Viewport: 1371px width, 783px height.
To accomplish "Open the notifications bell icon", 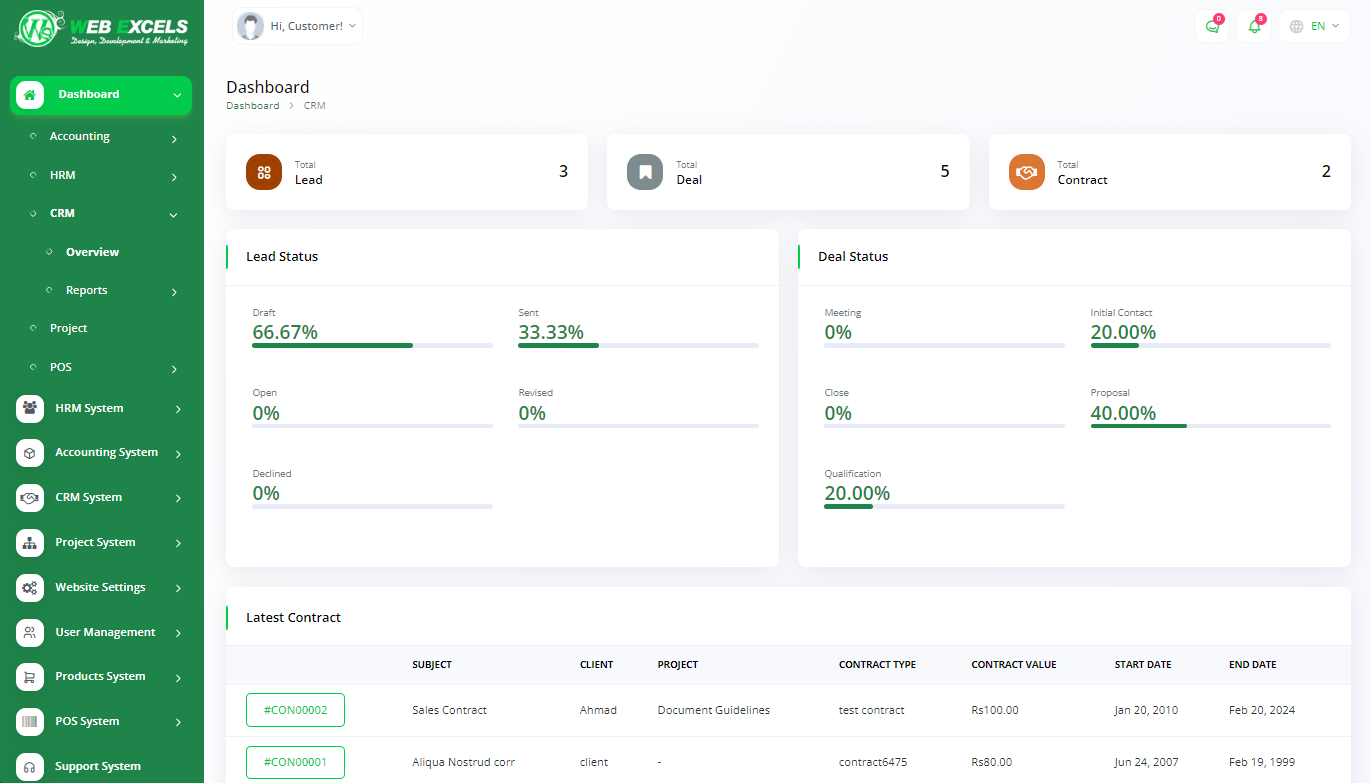I will 1254,26.
